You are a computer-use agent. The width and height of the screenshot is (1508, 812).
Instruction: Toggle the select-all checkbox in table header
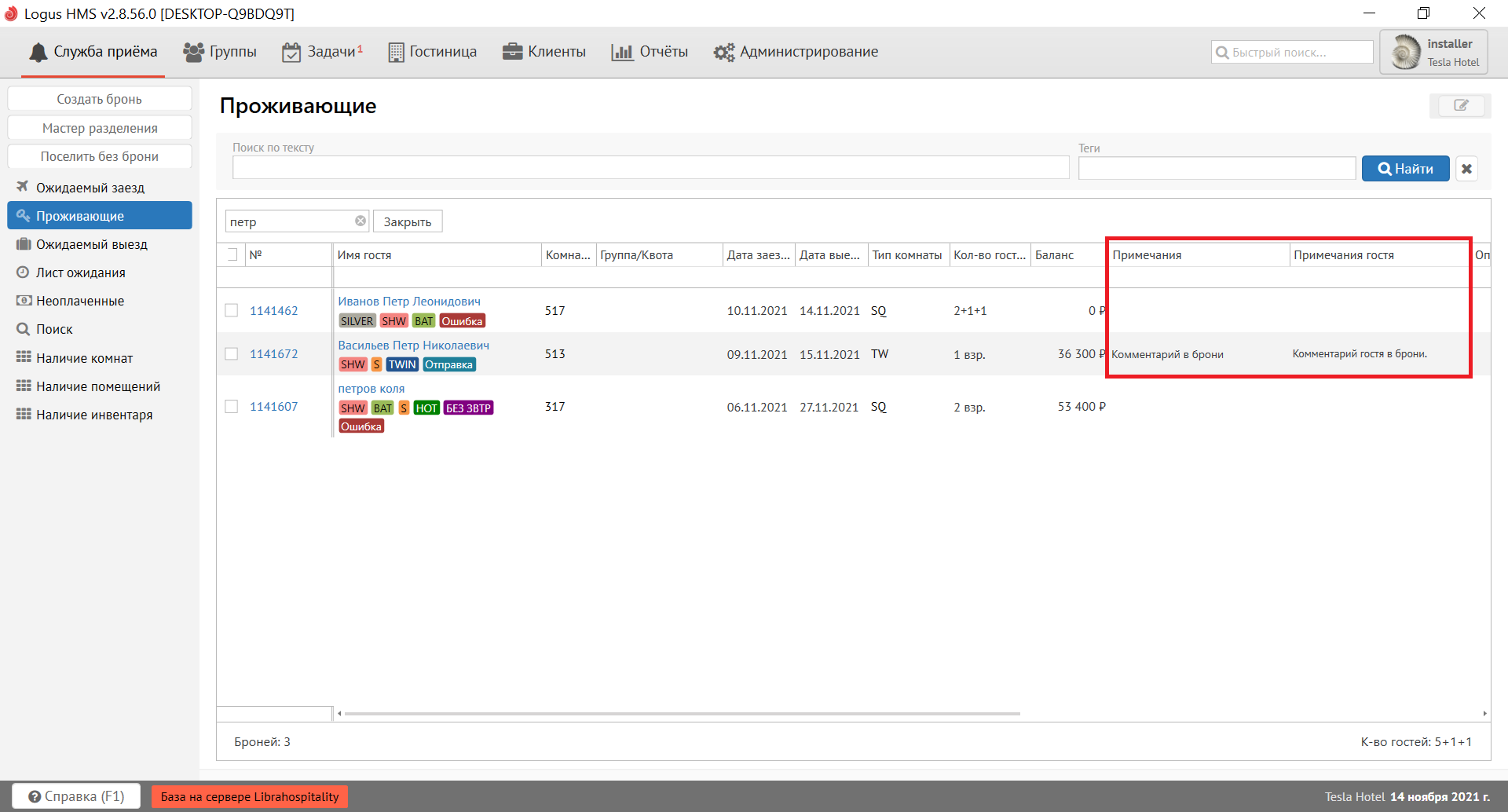click(232, 254)
